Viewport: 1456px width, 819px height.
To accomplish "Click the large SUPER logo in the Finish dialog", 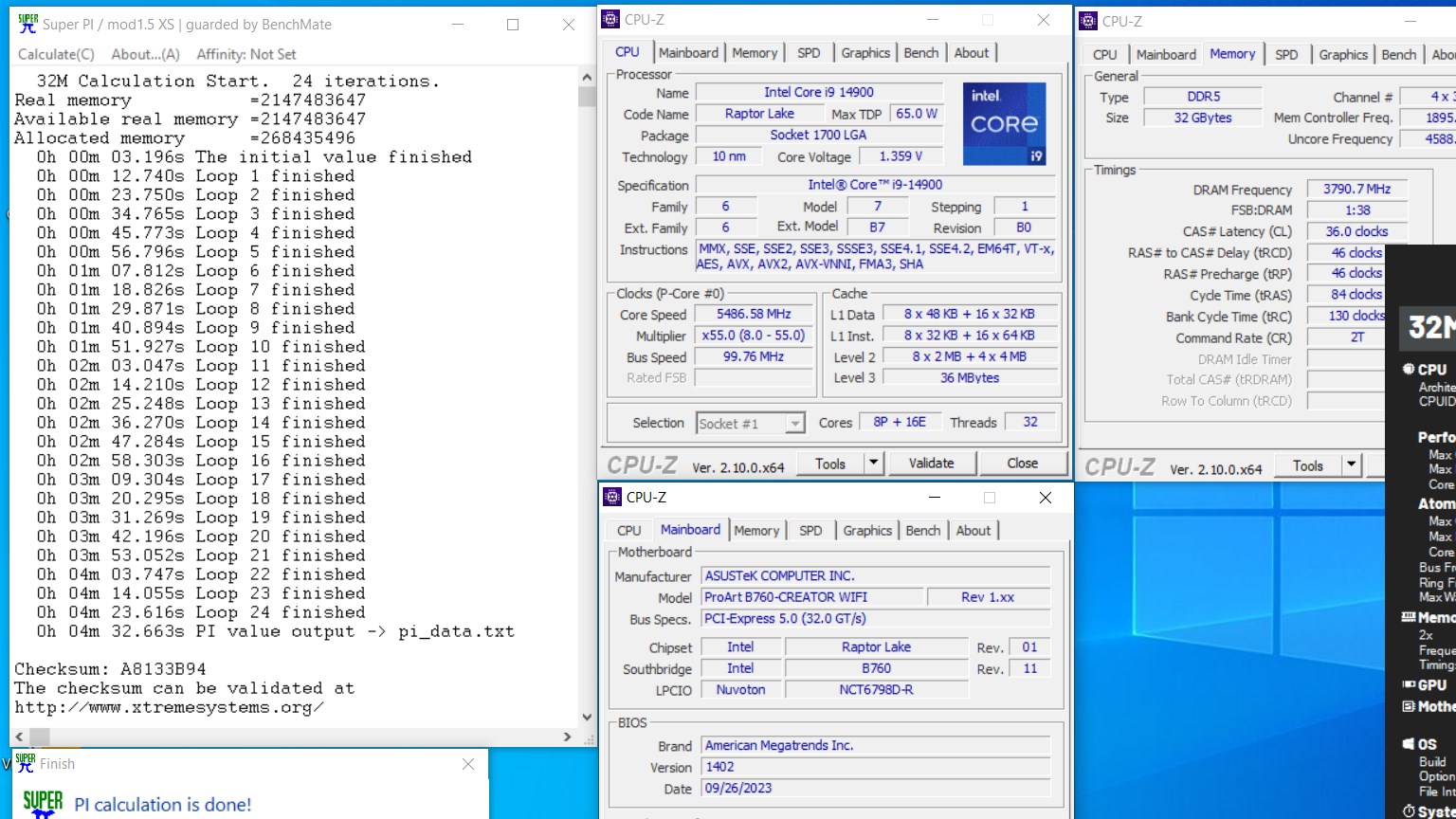I will [x=43, y=804].
